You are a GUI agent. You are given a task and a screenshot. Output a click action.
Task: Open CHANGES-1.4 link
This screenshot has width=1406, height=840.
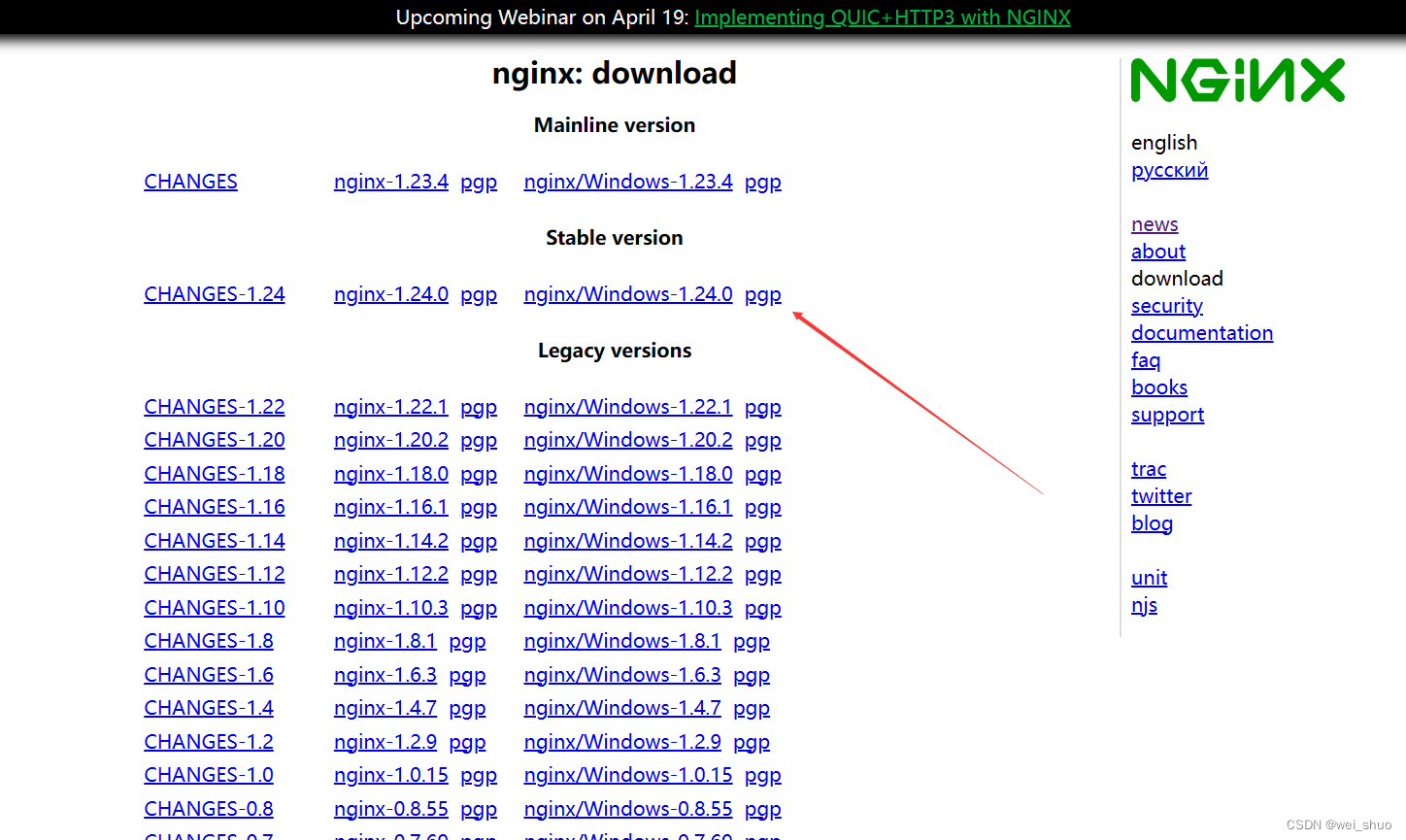tap(209, 708)
